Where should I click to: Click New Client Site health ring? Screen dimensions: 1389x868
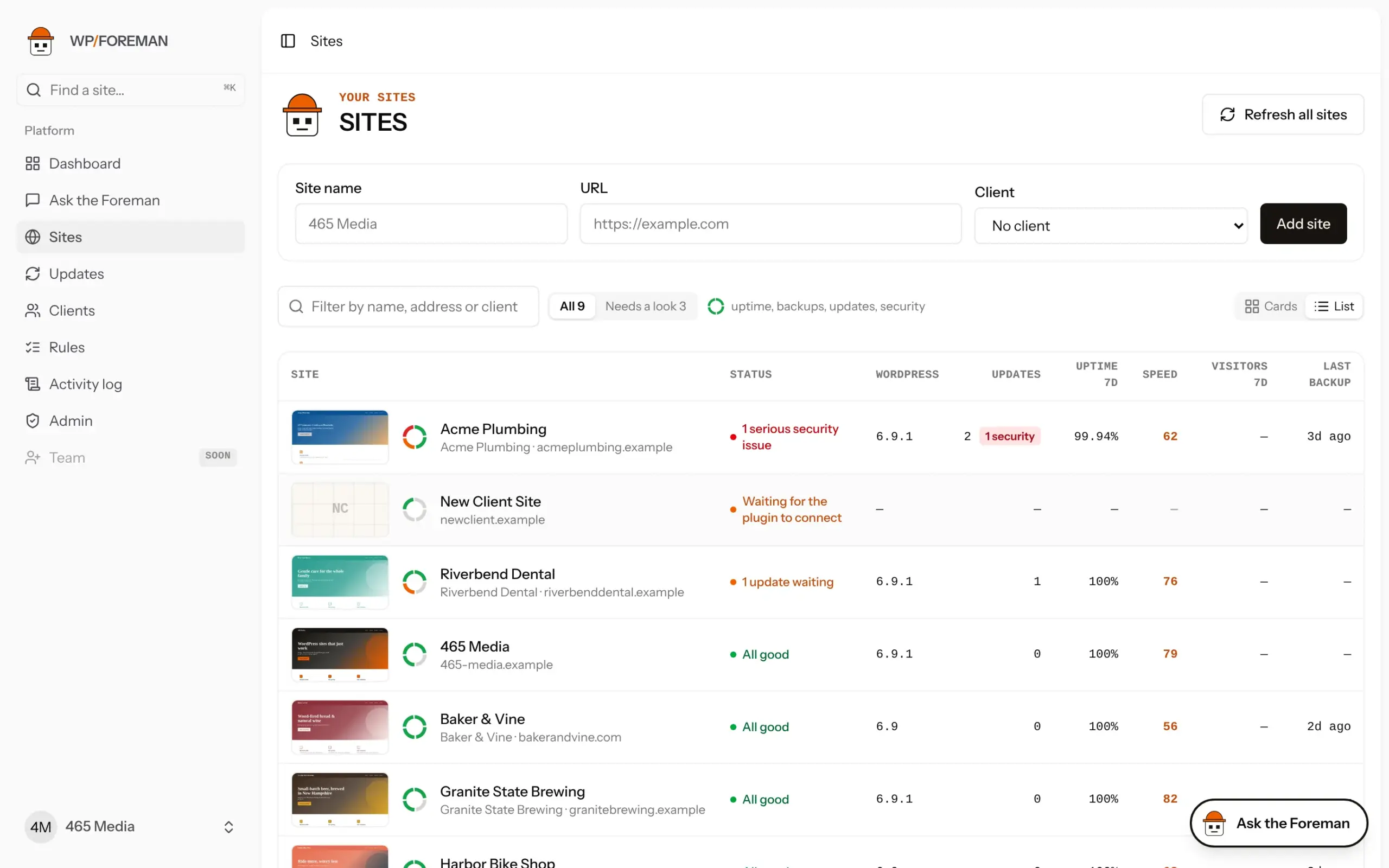415,509
